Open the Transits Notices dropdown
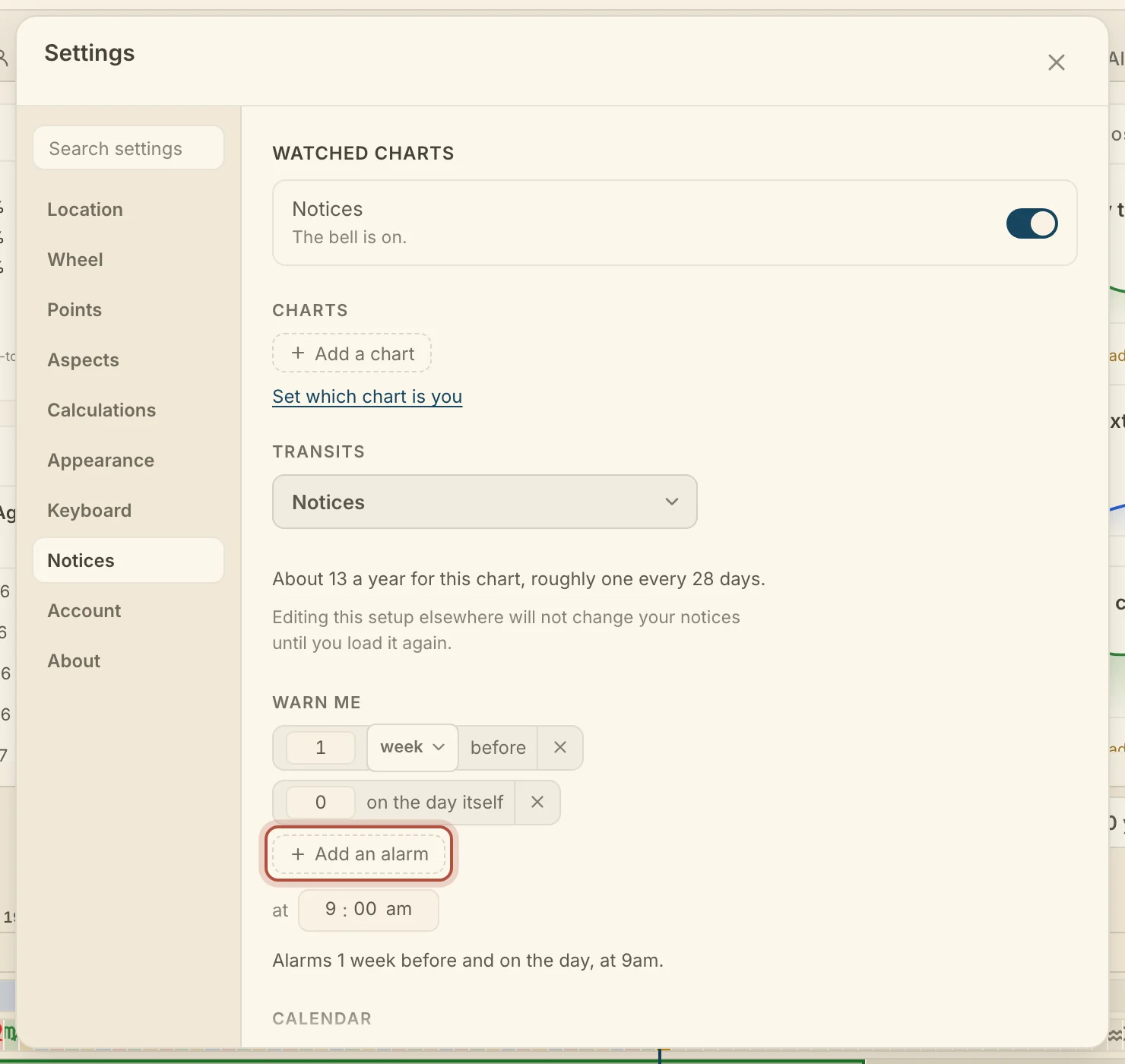The image size is (1125, 1064). 485,502
